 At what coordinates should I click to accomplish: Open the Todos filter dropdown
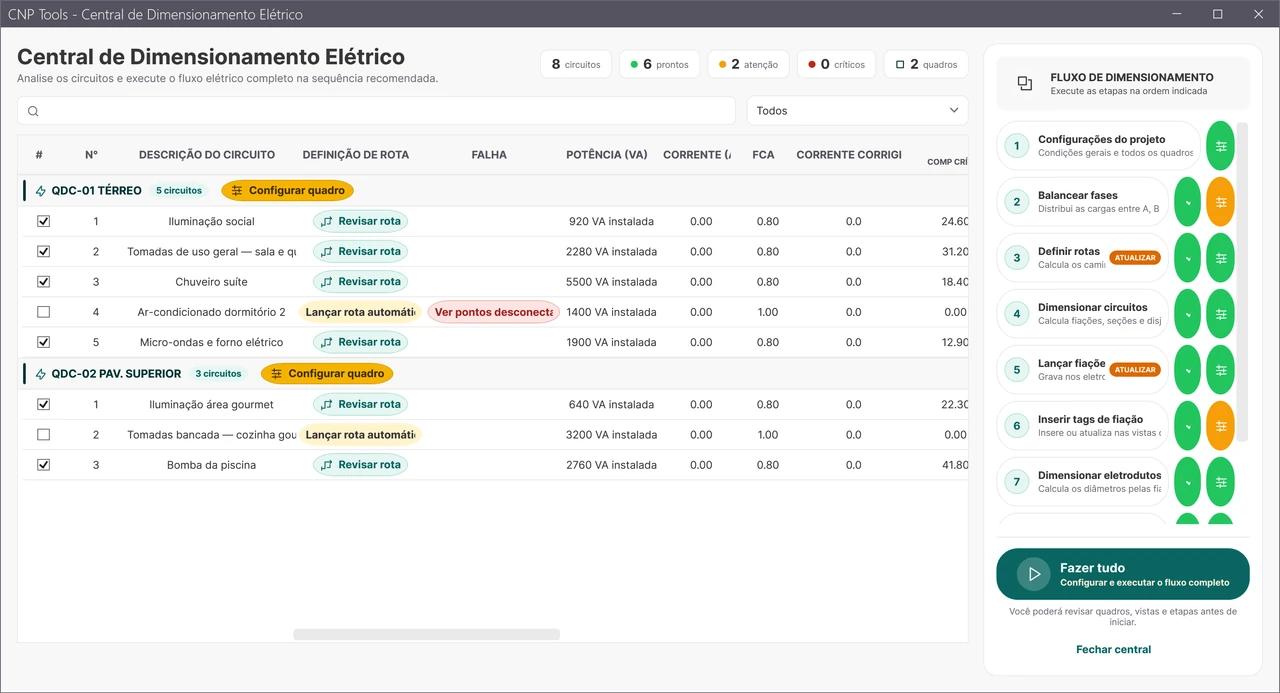point(857,111)
